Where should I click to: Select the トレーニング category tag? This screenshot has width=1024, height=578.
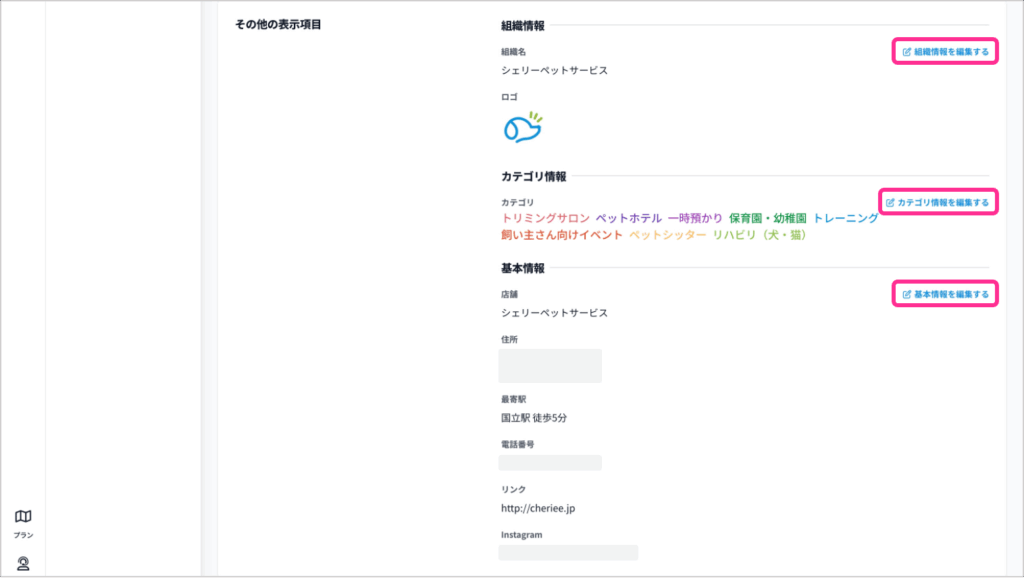tap(845, 218)
